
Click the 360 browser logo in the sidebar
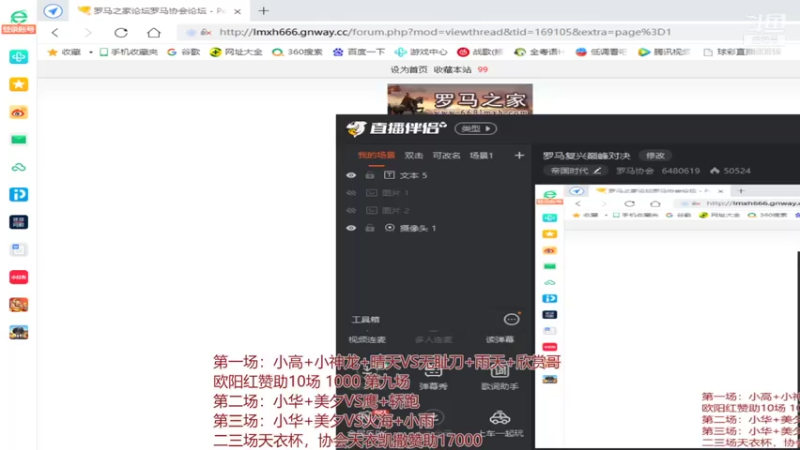(18, 17)
